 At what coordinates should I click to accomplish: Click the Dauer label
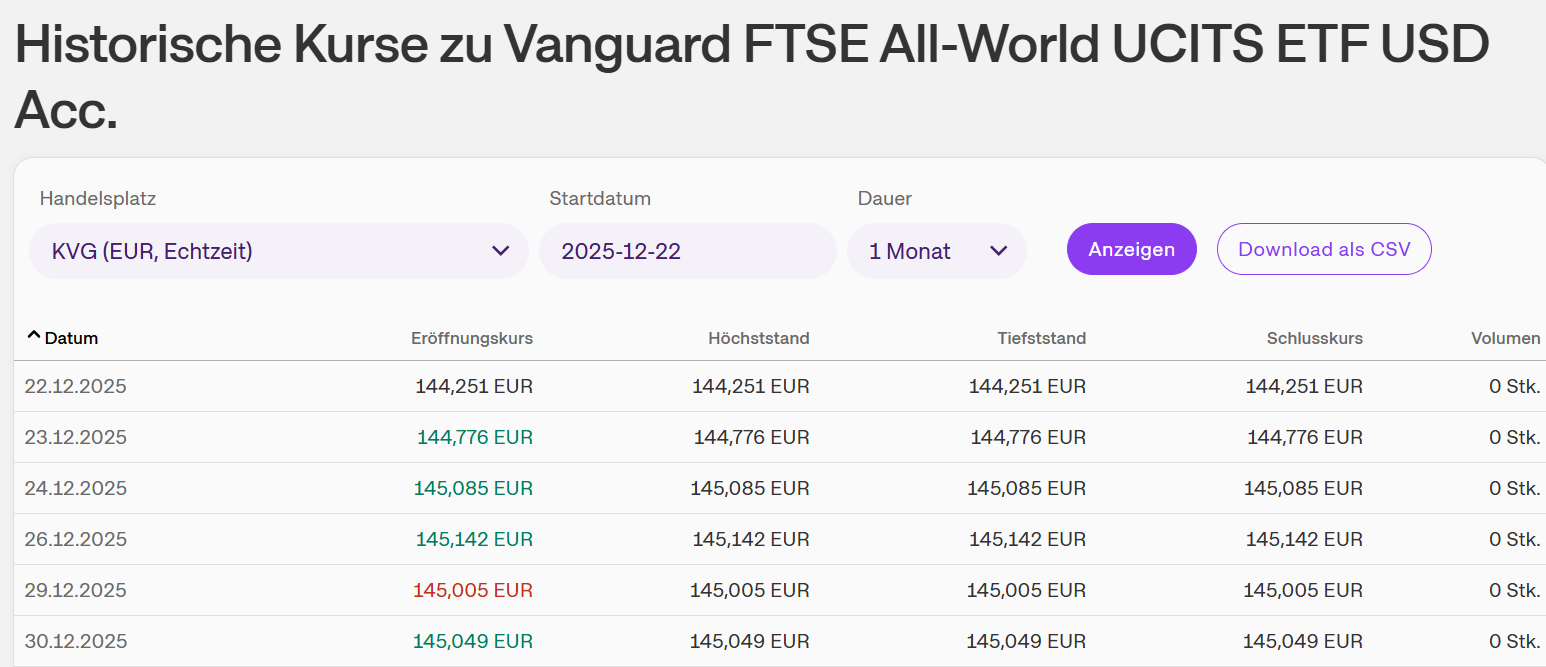(x=885, y=198)
